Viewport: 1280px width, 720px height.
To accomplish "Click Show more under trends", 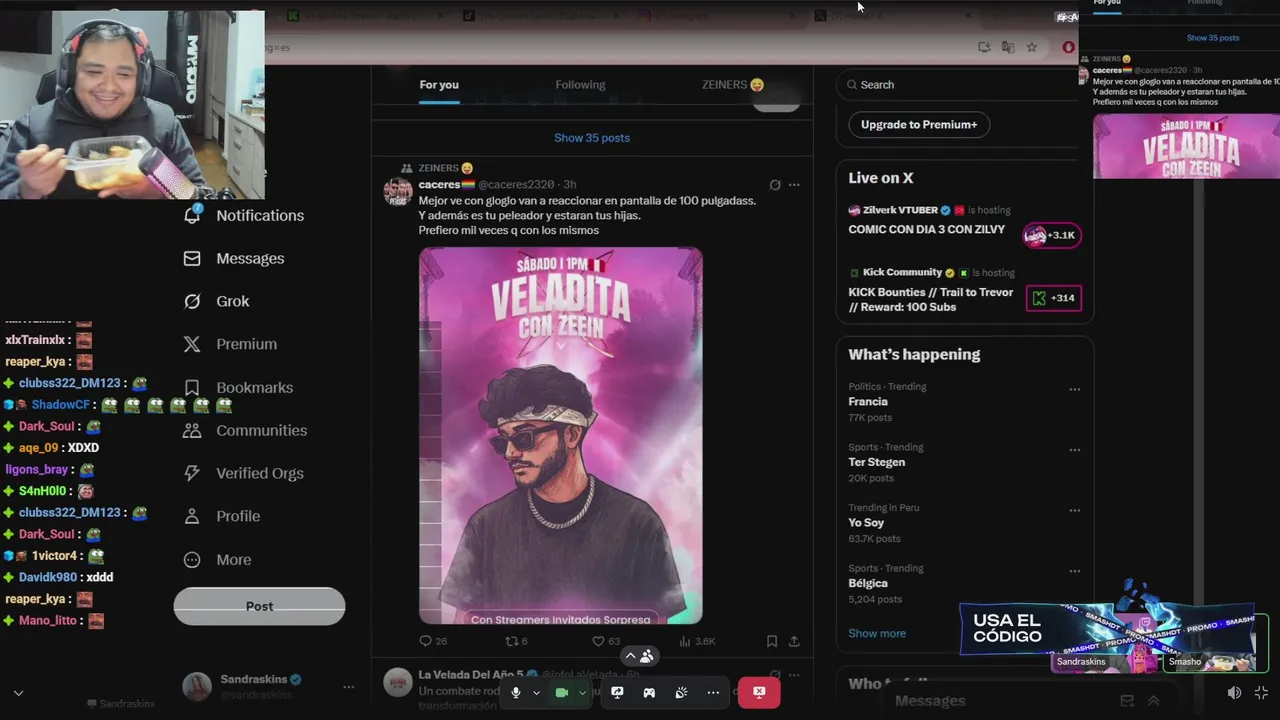I will (877, 633).
